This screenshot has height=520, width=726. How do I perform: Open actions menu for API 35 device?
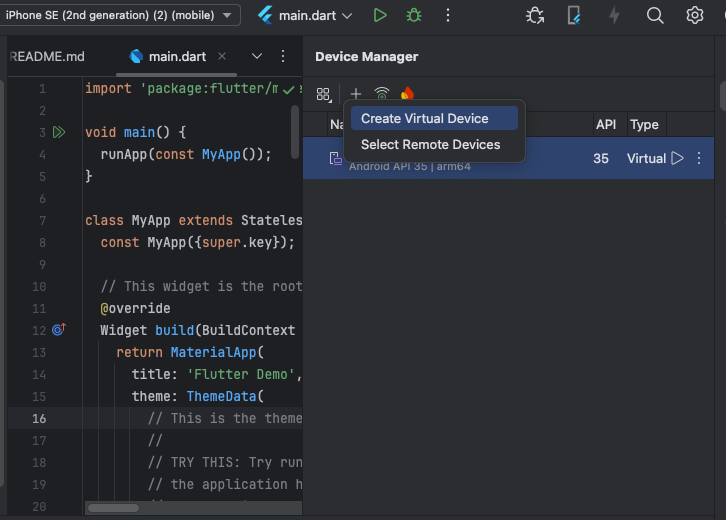coord(699,158)
